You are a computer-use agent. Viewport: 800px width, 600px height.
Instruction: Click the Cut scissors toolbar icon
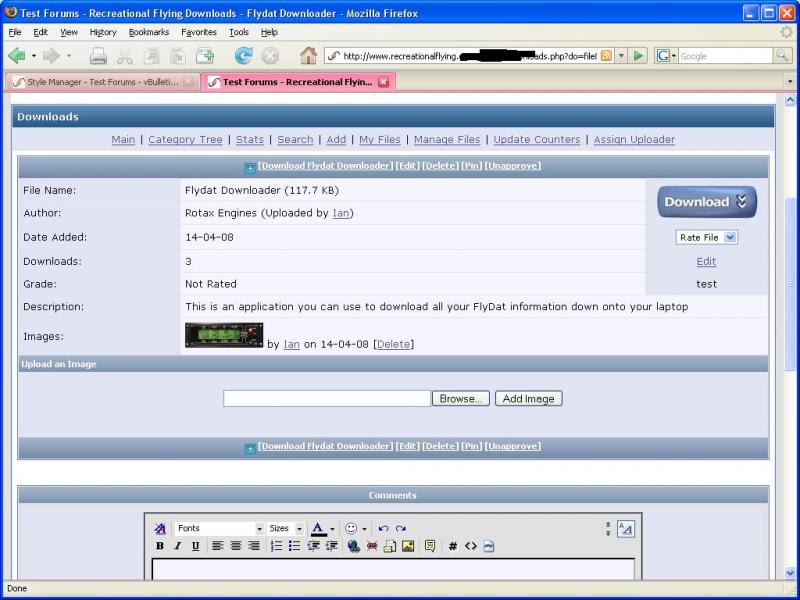[x=124, y=56]
